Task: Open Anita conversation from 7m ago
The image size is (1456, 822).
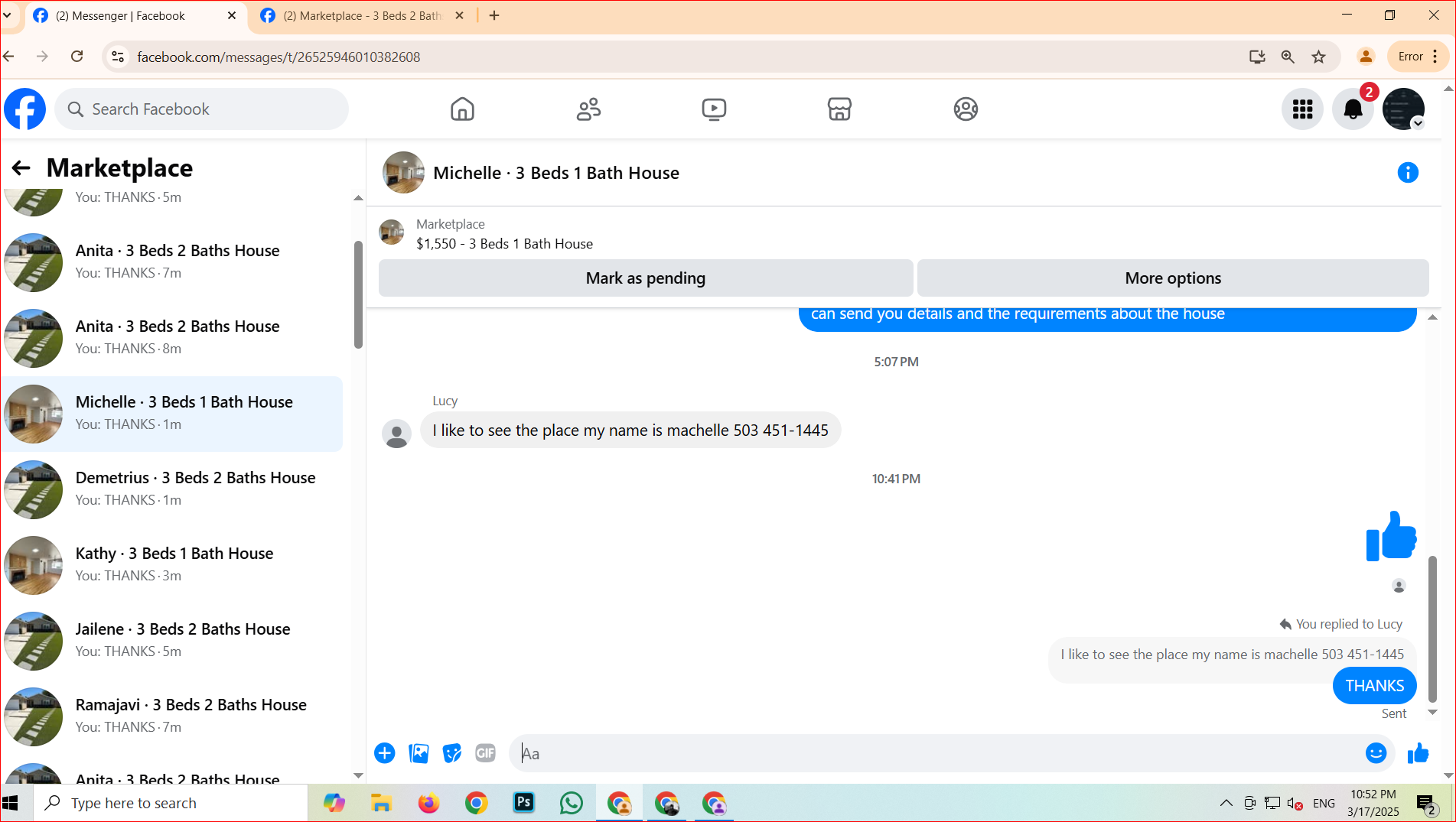Action: tap(172, 262)
